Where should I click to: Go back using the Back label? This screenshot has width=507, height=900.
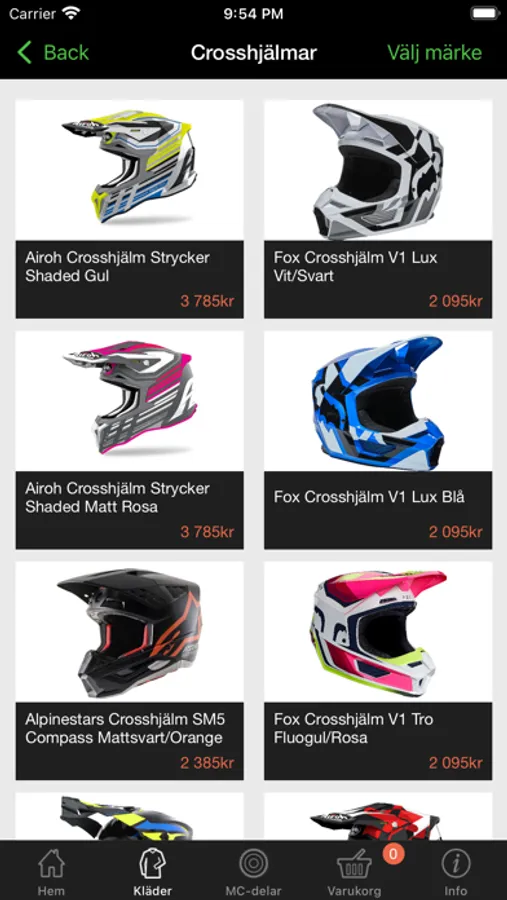66,52
